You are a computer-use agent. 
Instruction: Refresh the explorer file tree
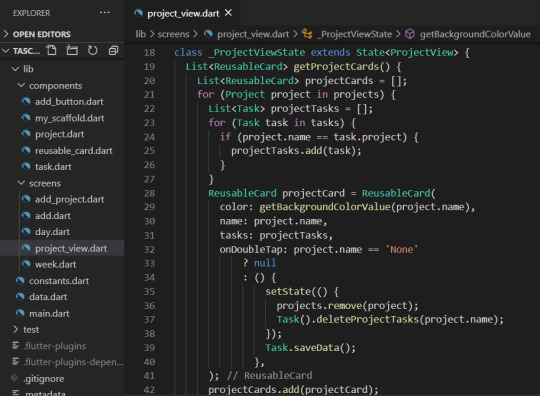[93, 51]
